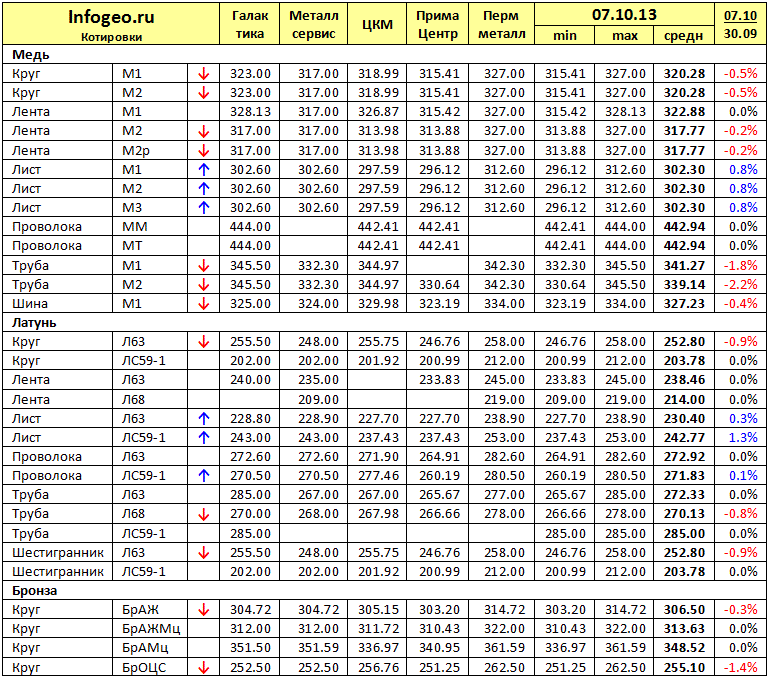The width and height of the screenshot is (769, 679).
Task: Click up arrow in Проволока ЛС59-1 row
Action: coord(204,476)
